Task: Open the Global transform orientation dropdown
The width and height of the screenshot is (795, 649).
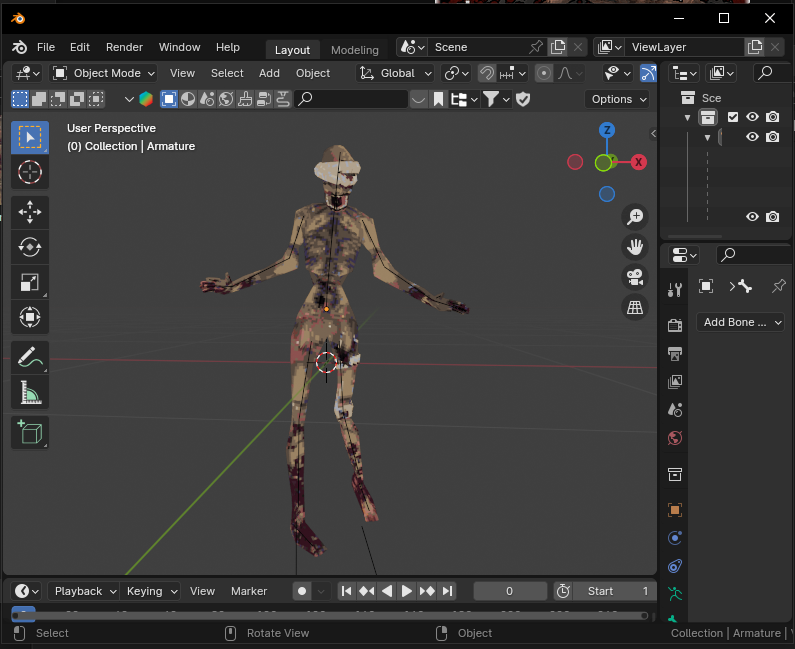Action: (x=396, y=73)
